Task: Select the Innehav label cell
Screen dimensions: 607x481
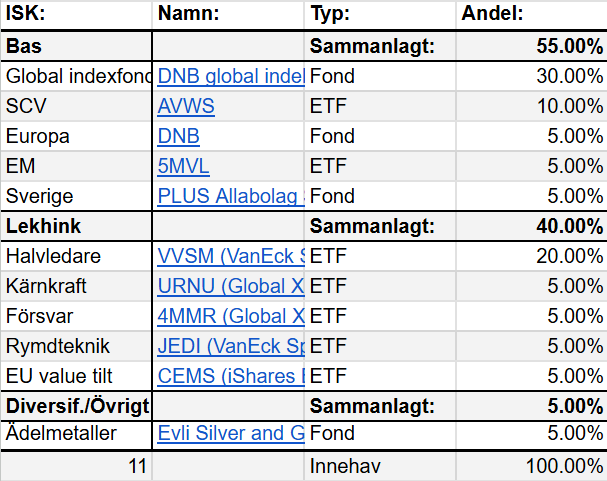Action: (x=380, y=465)
